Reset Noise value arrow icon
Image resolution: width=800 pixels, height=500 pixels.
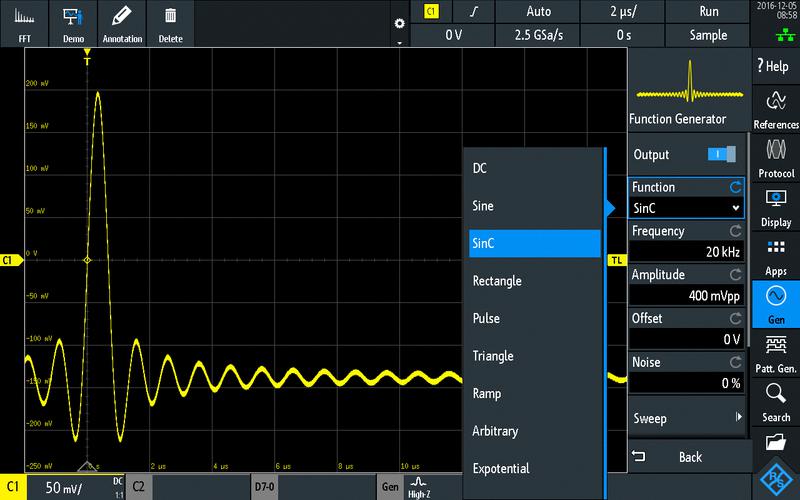(735, 362)
